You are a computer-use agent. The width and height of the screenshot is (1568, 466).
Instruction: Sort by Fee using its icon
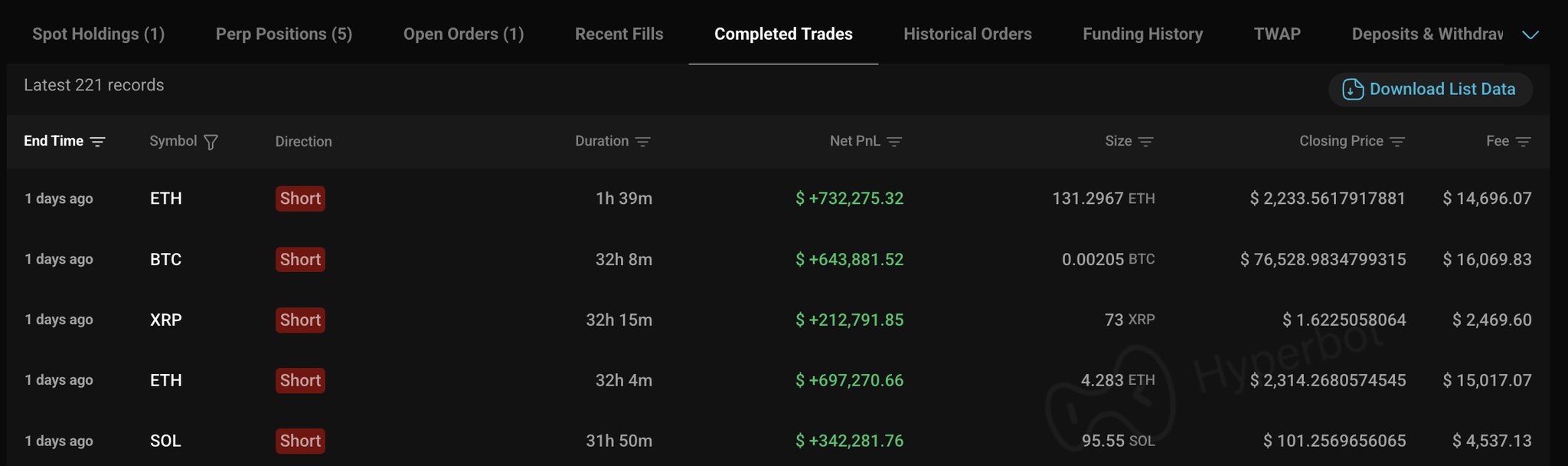click(x=1524, y=142)
